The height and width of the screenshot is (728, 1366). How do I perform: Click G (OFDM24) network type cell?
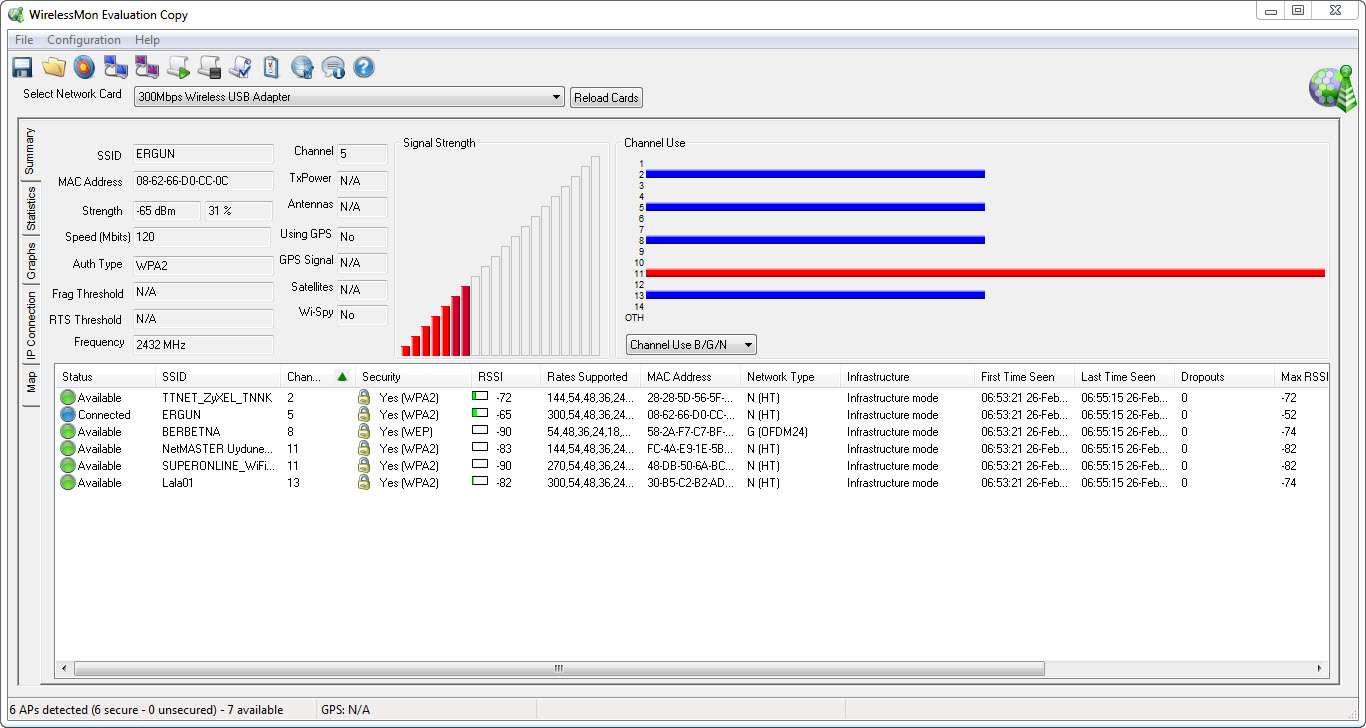777,432
